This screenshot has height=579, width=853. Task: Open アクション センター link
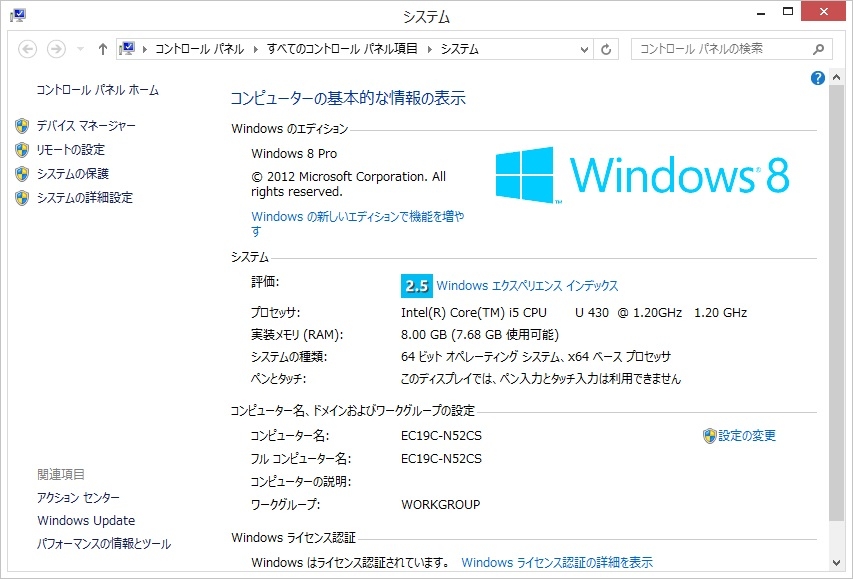click(x=78, y=497)
